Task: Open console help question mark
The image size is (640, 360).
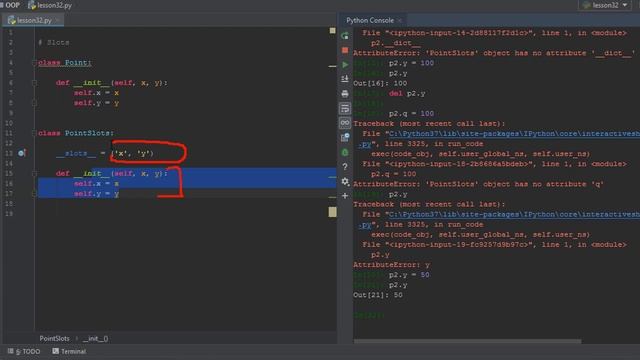Action: point(345,167)
